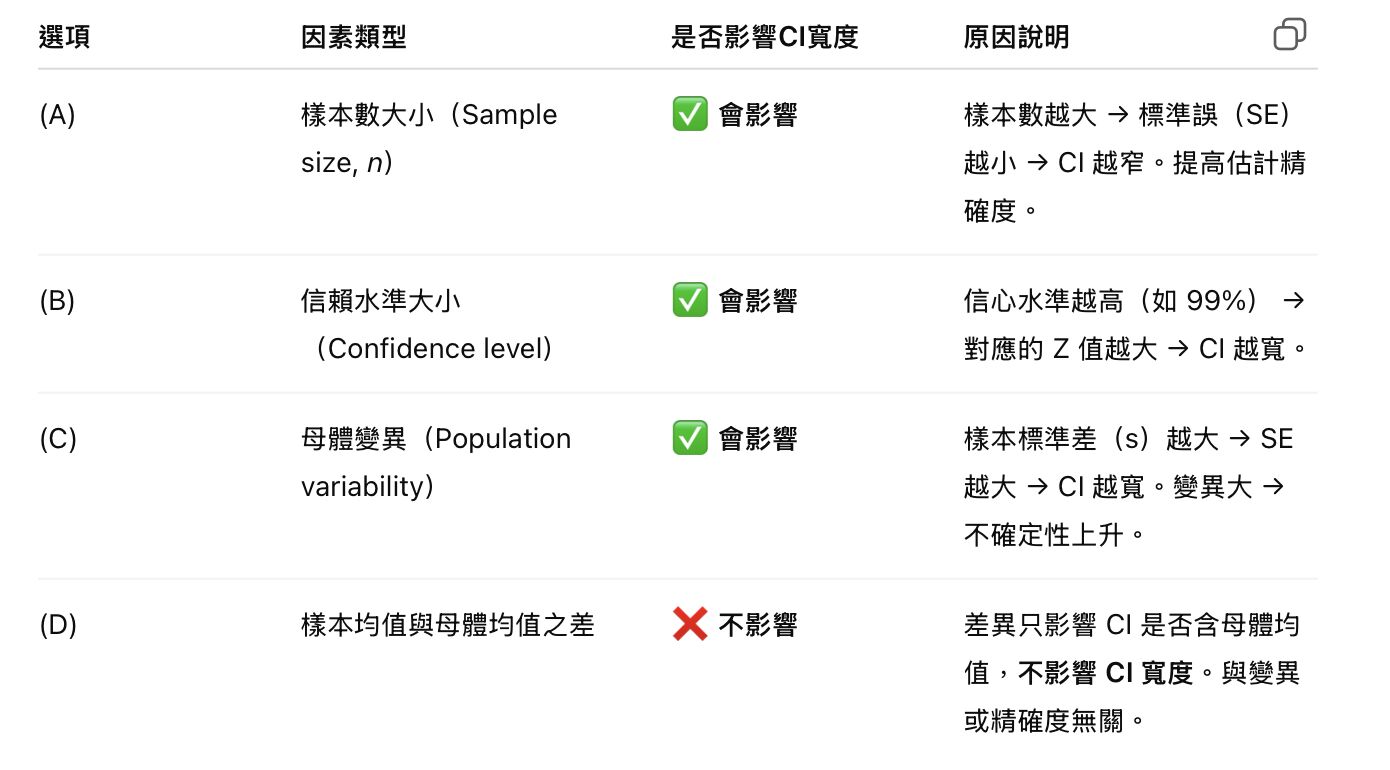Click the green checkmark in row (A)
1390x770 pixels.
pyautogui.click(x=689, y=115)
